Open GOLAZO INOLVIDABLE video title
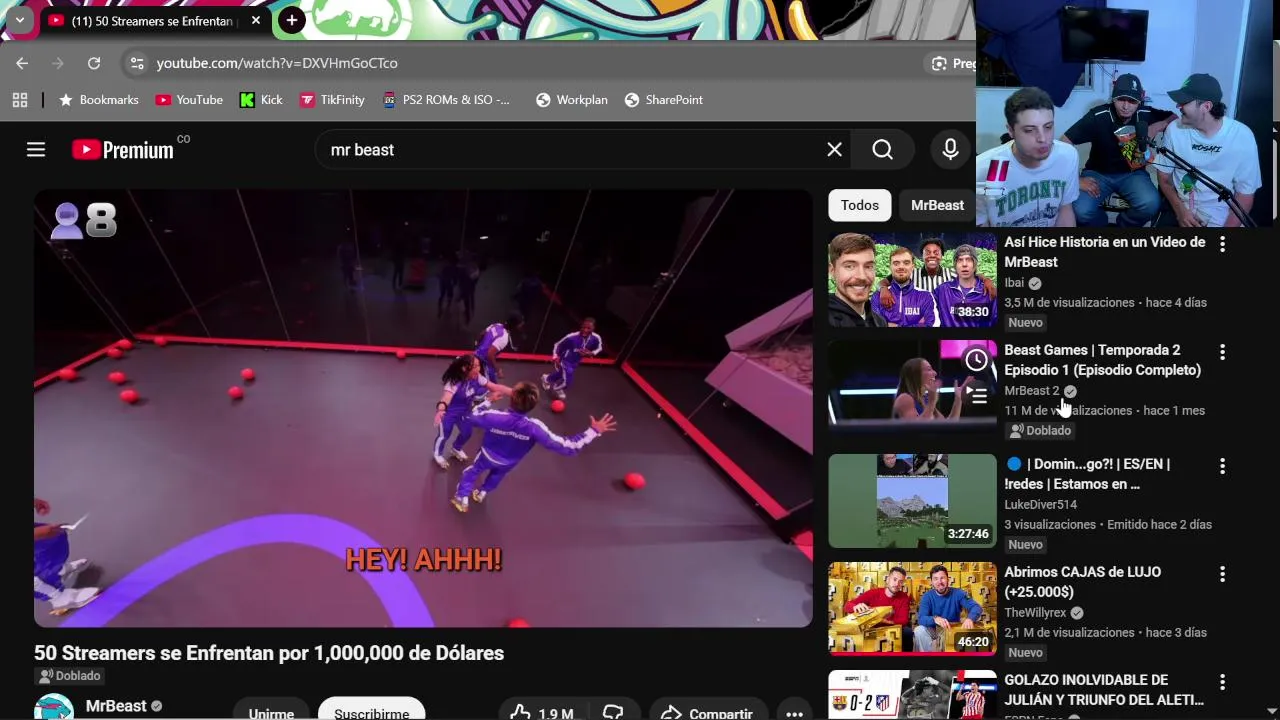This screenshot has width=1280, height=720. point(1104,690)
